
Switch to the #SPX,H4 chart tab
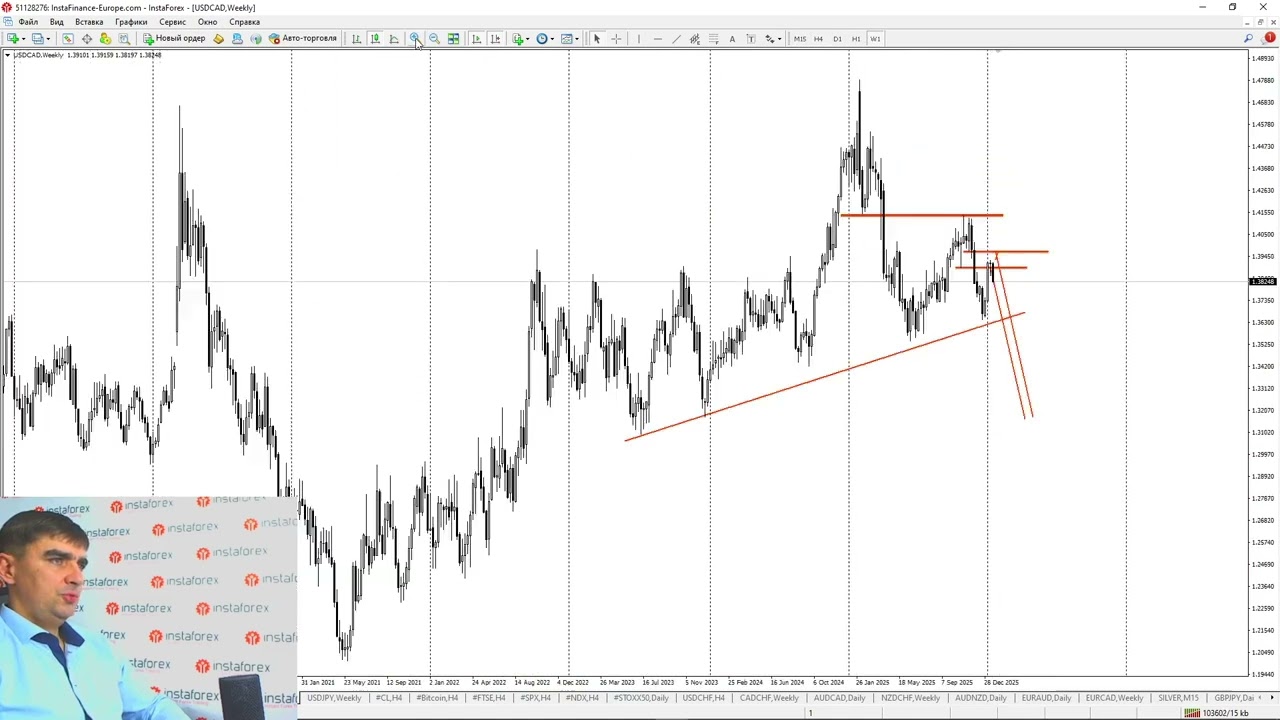(x=536, y=698)
